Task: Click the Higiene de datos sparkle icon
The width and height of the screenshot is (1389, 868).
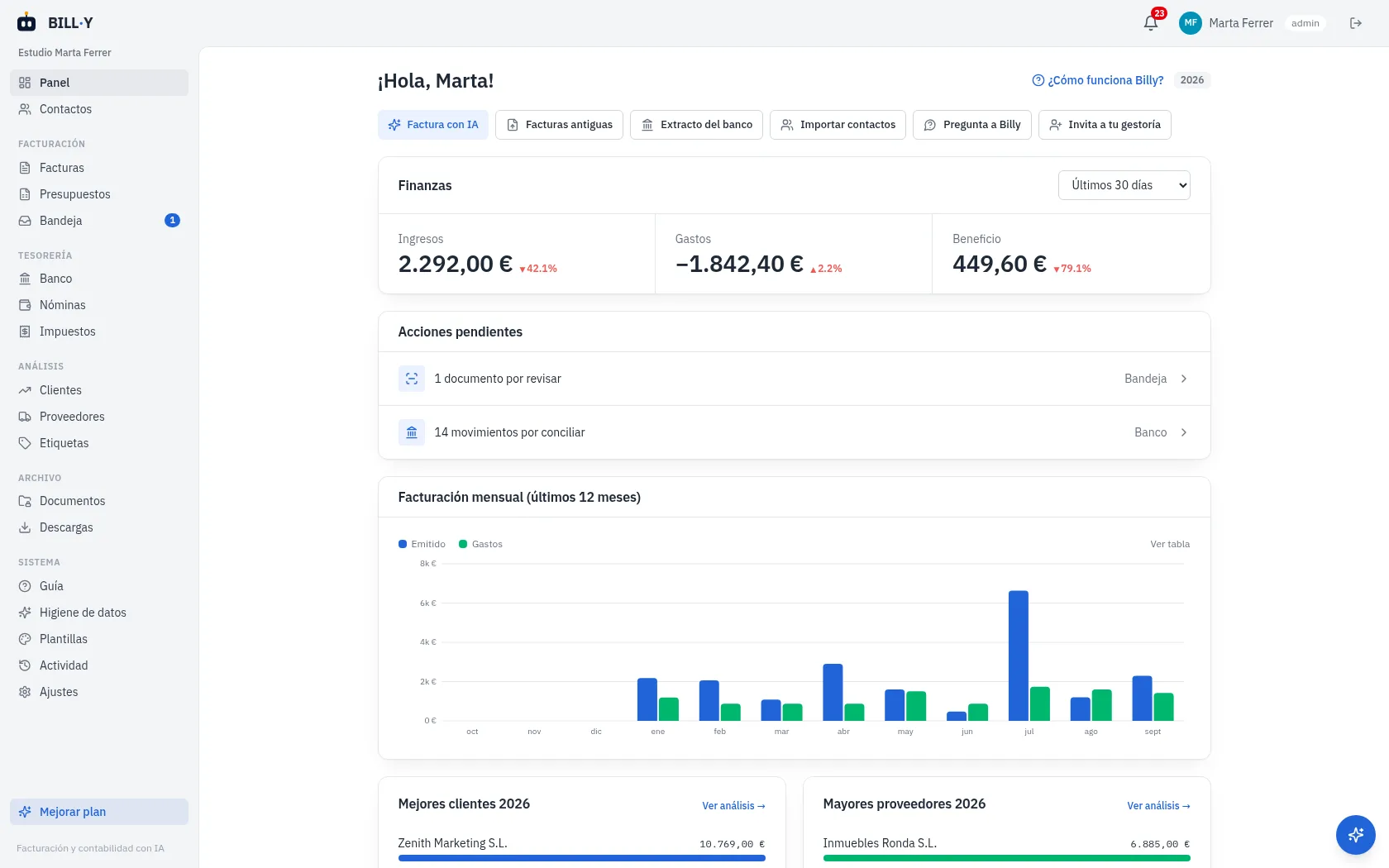Action: tap(25, 613)
